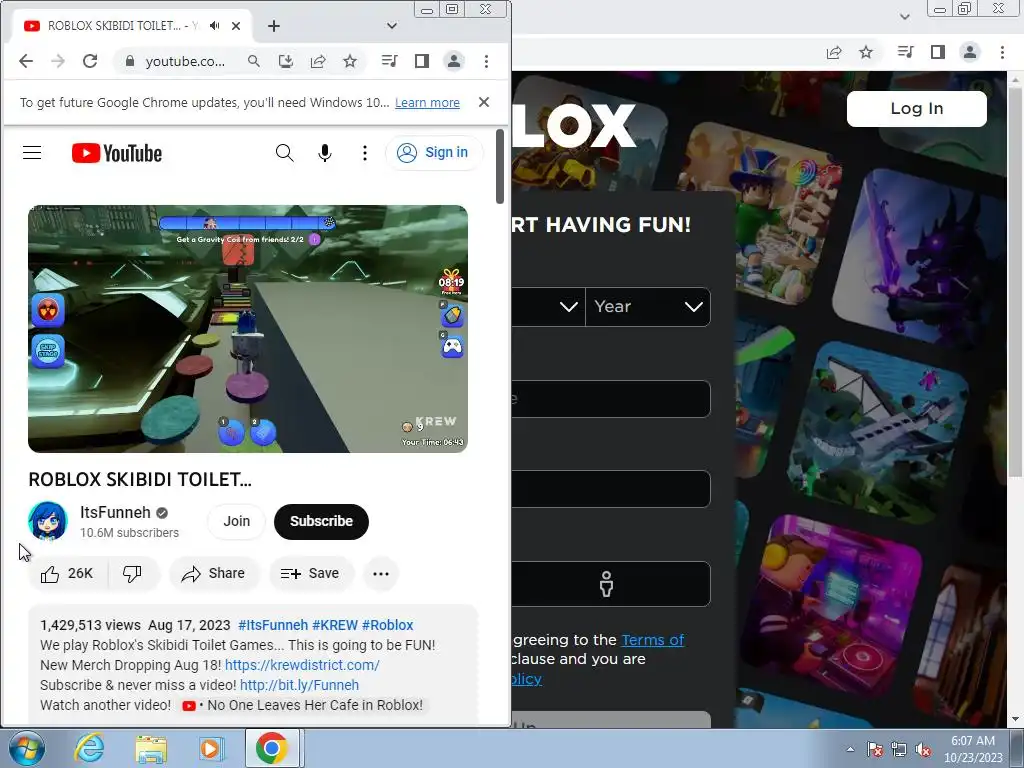Screen dimensions: 1024x768
Task: Click the Roblox password input field
Action: [611, 488]
